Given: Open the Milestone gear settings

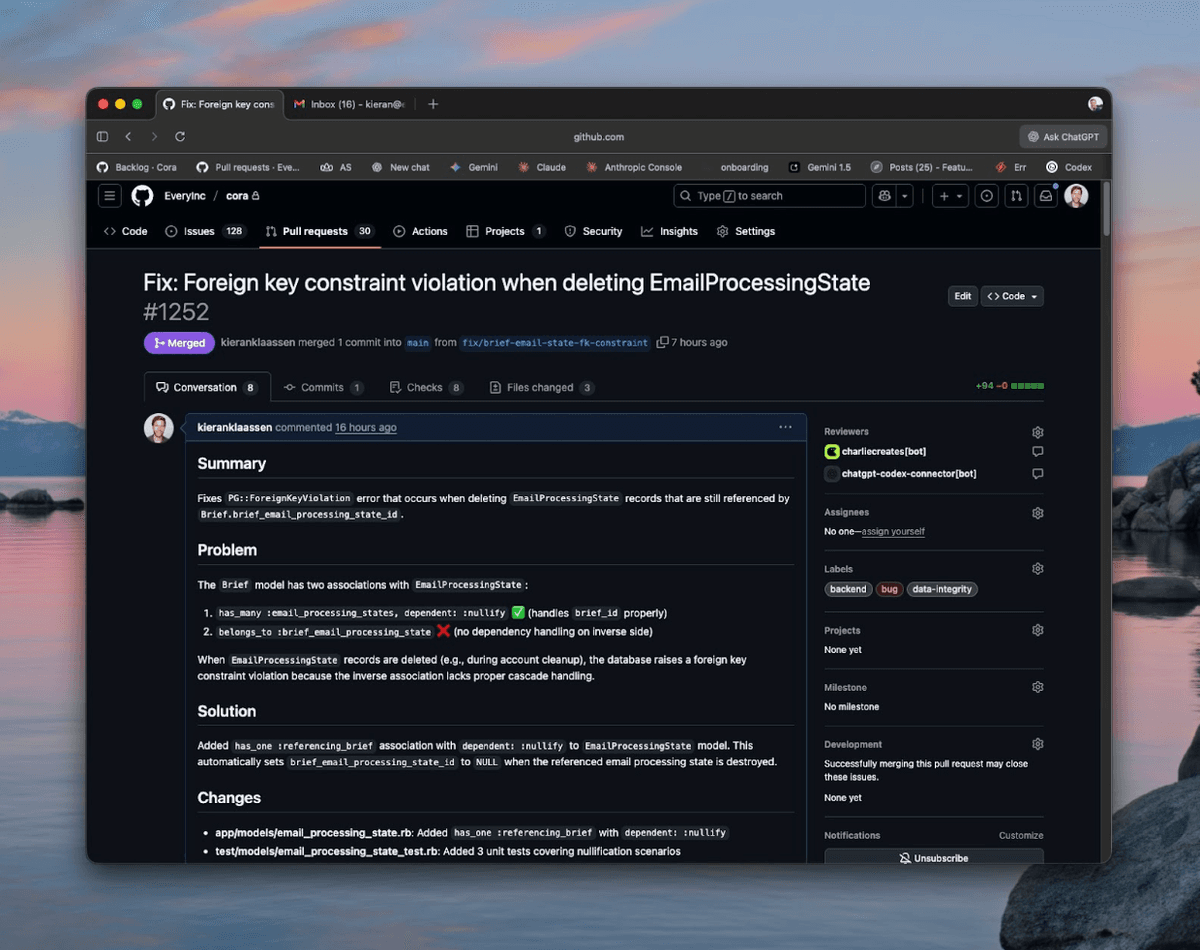Looking at the screenshot, I should (1038, 688).
